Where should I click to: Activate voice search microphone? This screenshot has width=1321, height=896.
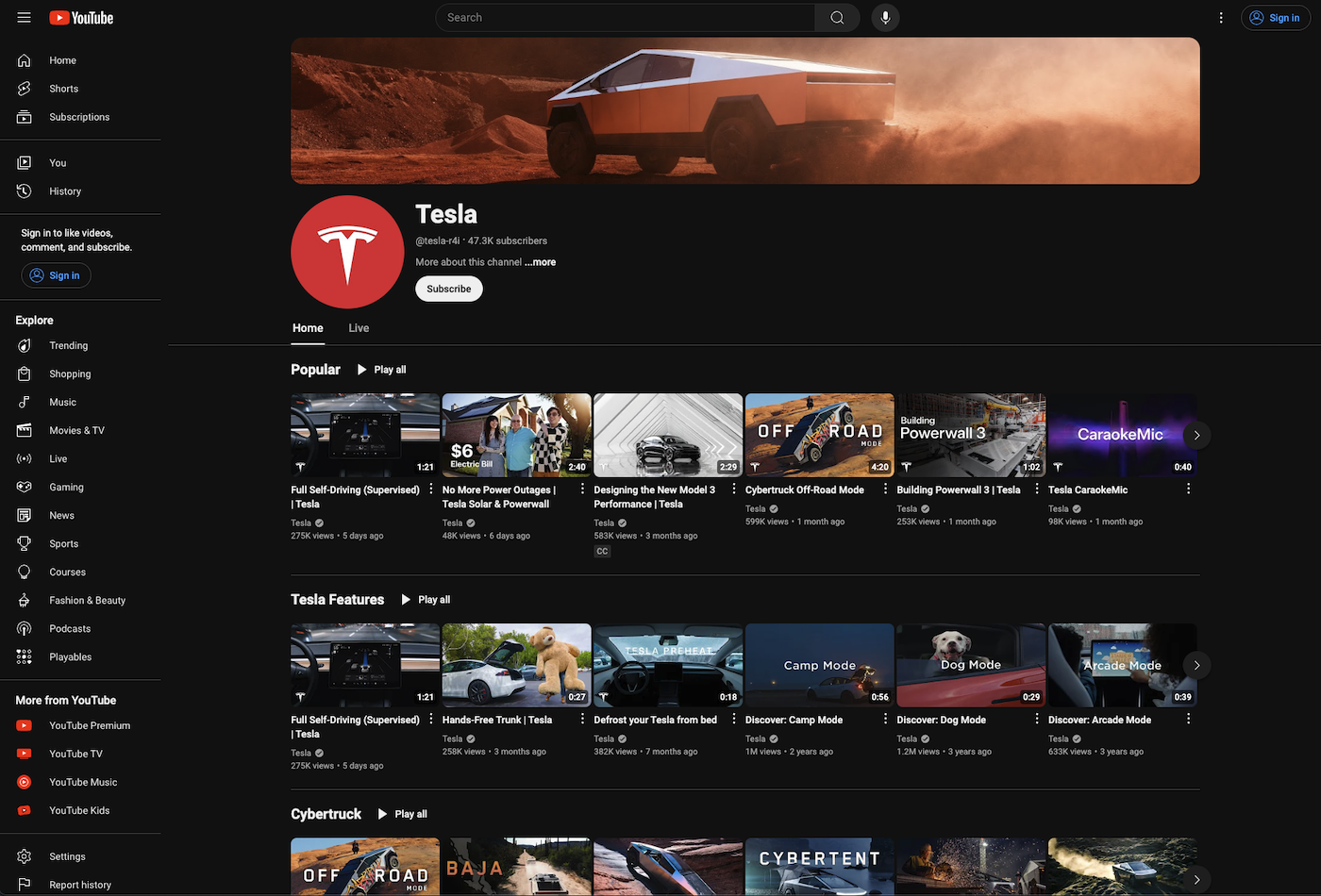(885, 18)
